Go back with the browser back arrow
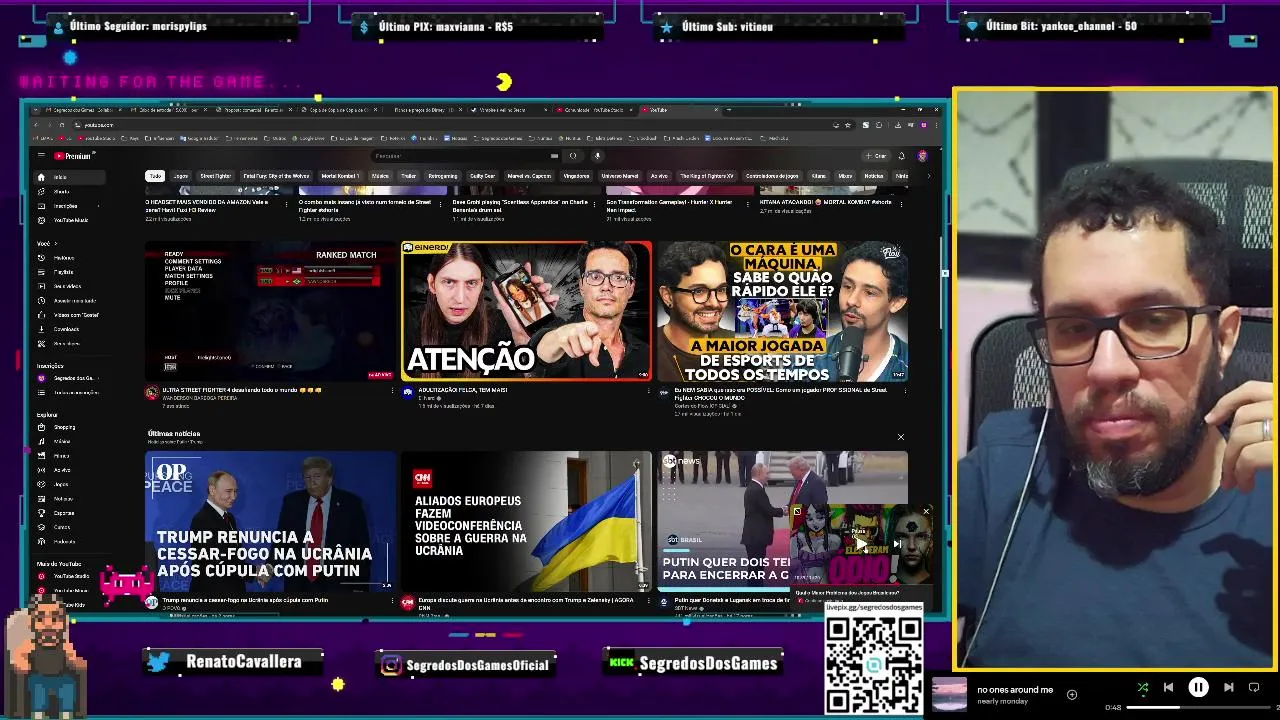Viewport: 1280px width, 720px height. pyautogui.click(x=36, y=125)
